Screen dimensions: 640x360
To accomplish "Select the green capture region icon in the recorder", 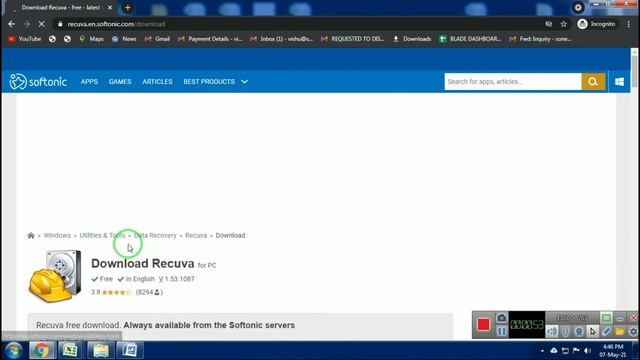I will [606, 318].
